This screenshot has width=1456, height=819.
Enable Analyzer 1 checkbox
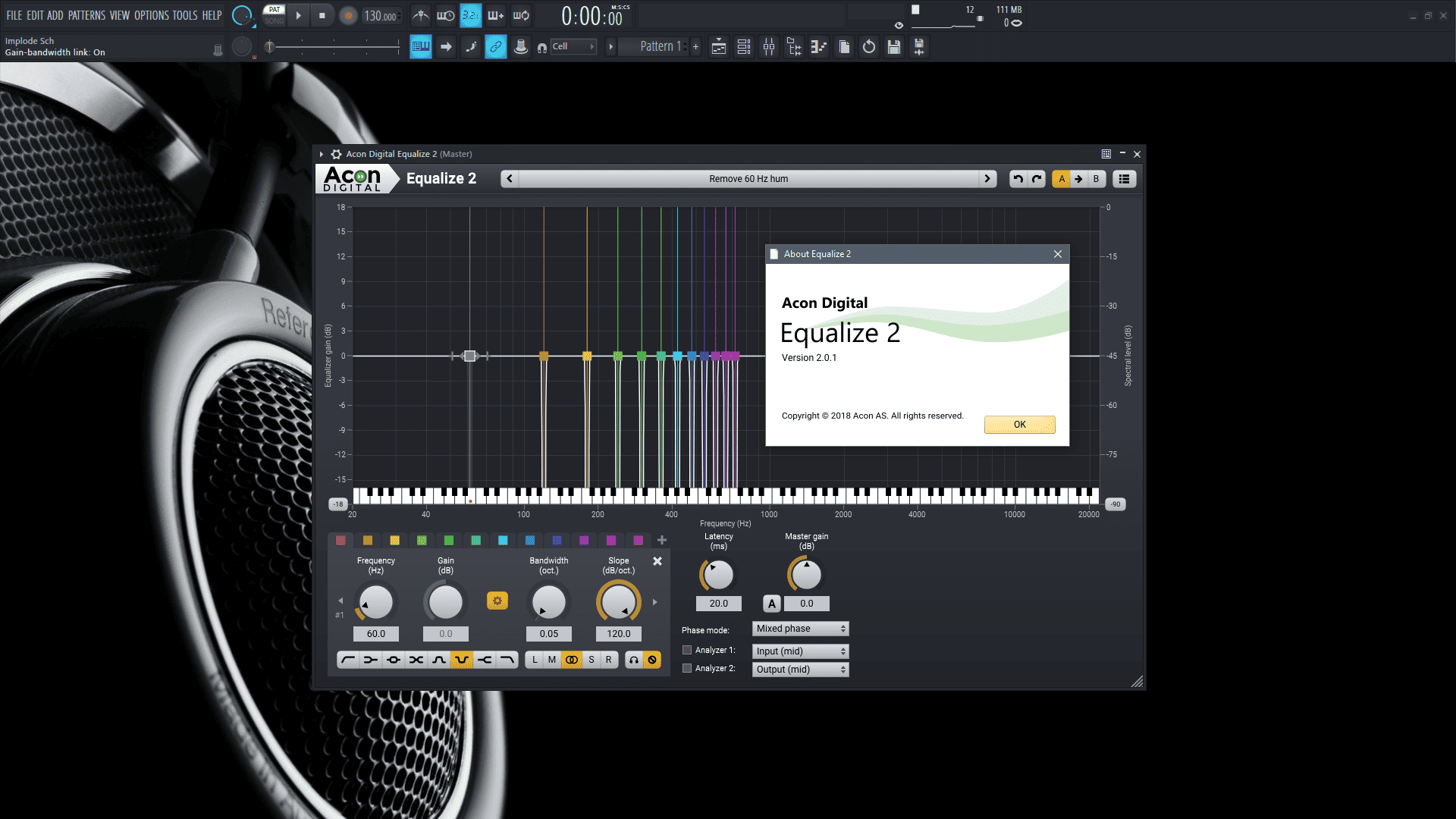pyautogui.click(x=687, y=650)
